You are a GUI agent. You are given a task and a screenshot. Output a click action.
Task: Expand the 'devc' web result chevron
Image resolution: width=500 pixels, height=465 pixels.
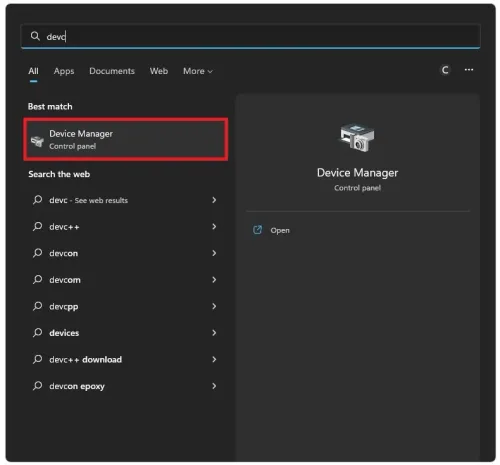coord(214,200)
